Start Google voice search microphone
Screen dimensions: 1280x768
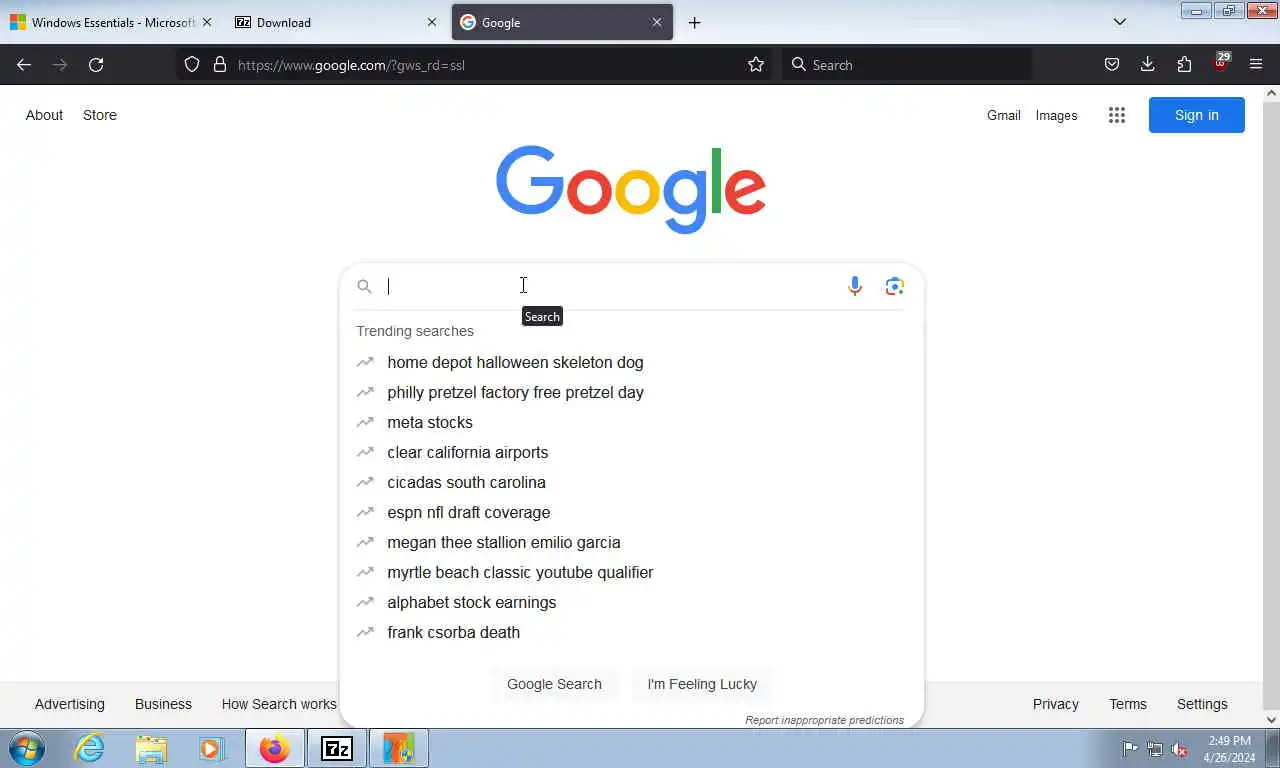(855, 287)
